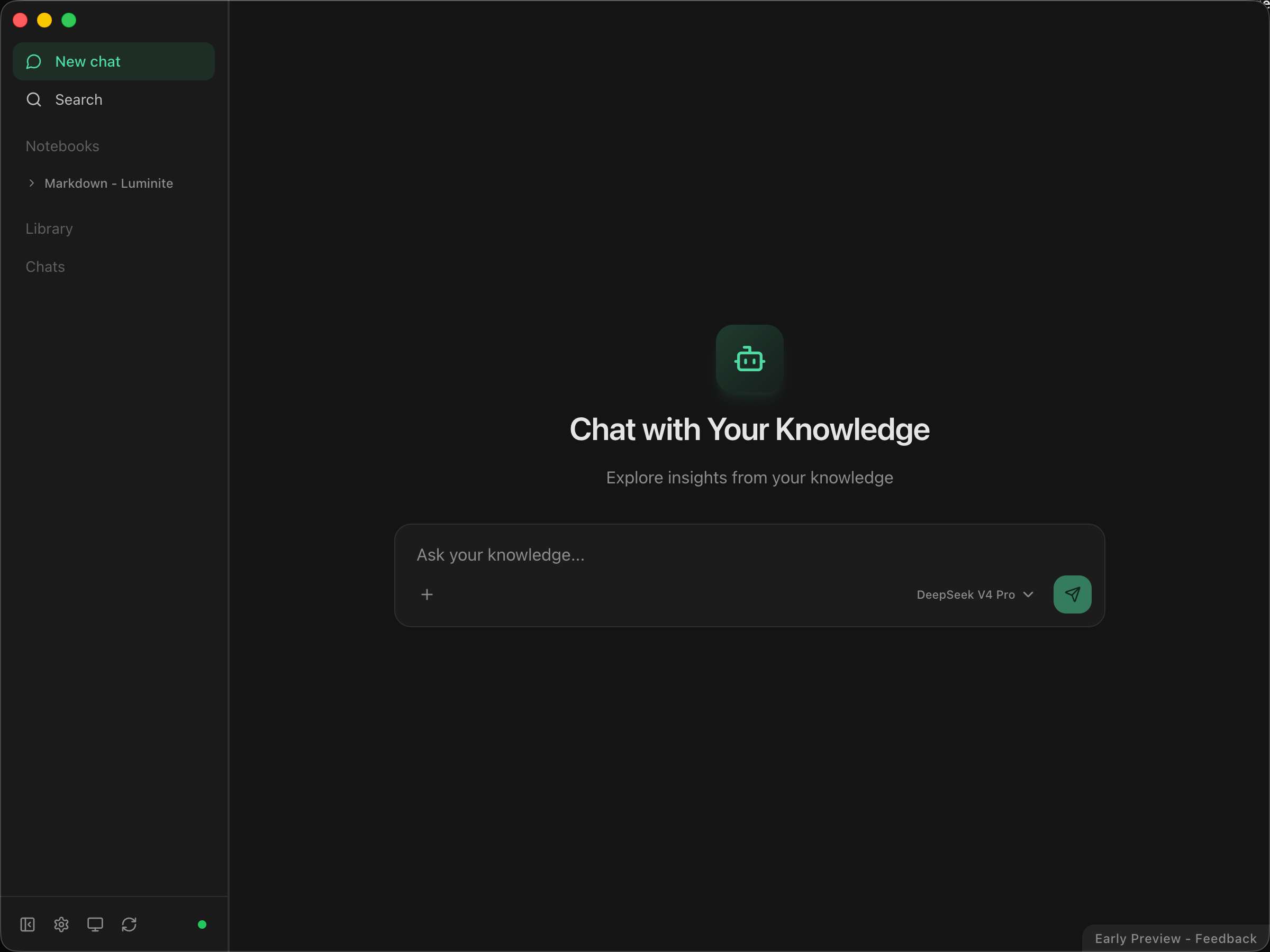Click Explore insights from your knowledge text
Image resolution: width=1270 pixels, height=952 pixels.
coord(750,478)
